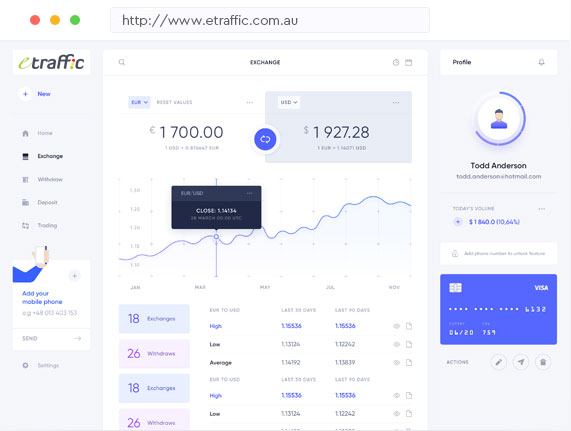Expand Today's Volume three-dot menu
Viewport: 571px width, 431px height.
542,209
